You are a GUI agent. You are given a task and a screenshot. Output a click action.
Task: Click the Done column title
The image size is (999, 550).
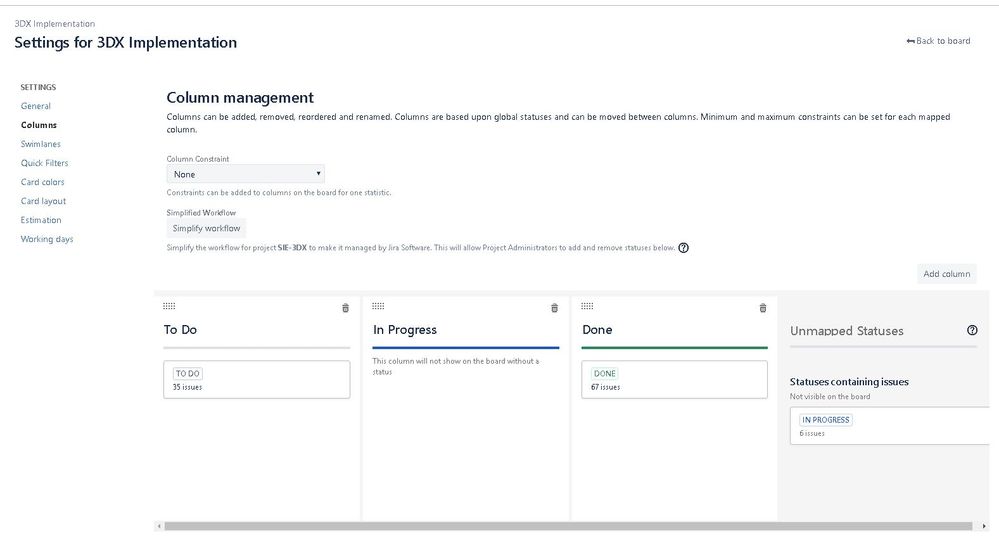coord(597,329)
